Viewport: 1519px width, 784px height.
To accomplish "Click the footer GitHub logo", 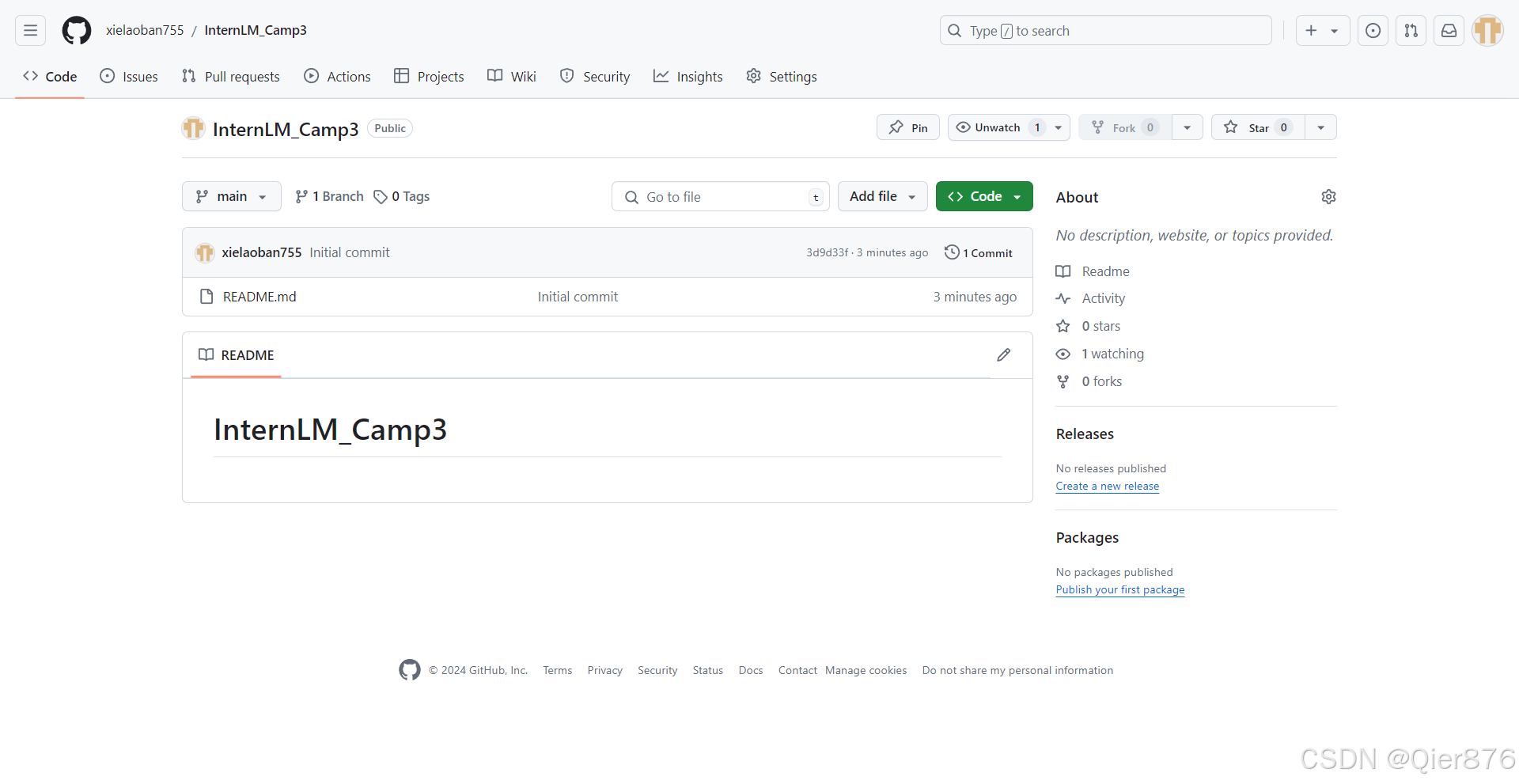I will pos(410,670).
